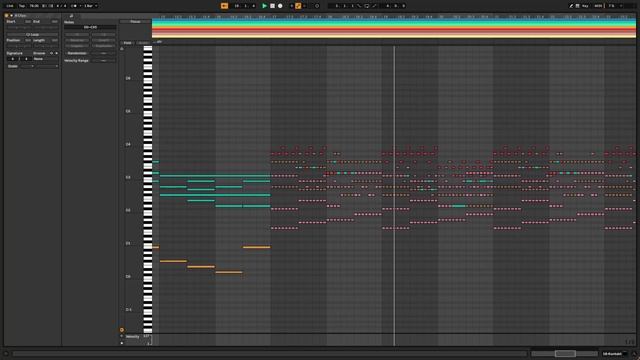
Task: Click the track overview scrollbar thumb
Action: 565,353
